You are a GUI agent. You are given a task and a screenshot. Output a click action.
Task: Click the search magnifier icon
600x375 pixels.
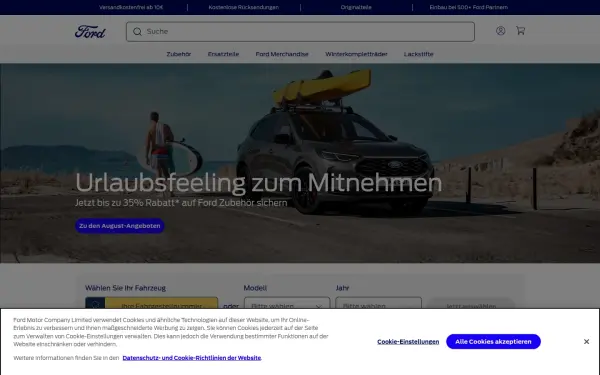point(137,32)
